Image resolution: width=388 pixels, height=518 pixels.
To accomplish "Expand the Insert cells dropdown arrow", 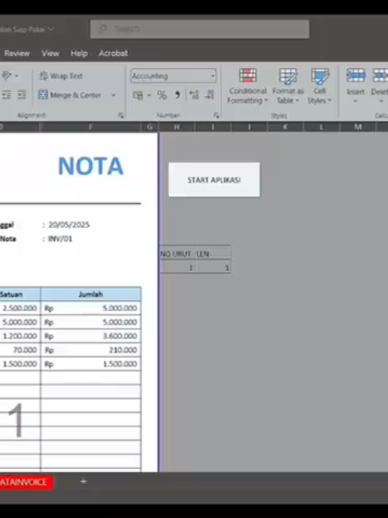I will click(356, 101).
